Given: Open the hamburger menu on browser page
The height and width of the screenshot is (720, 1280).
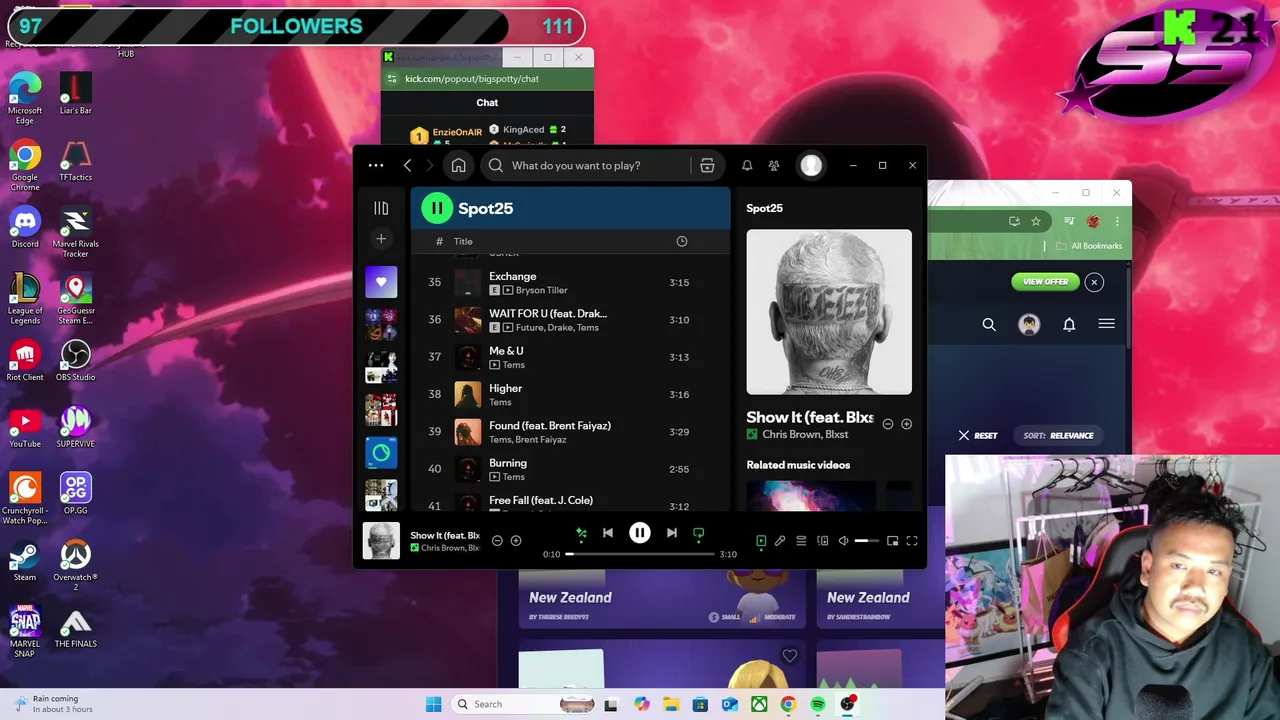Looking at the screenshot, I should 1106,324.
